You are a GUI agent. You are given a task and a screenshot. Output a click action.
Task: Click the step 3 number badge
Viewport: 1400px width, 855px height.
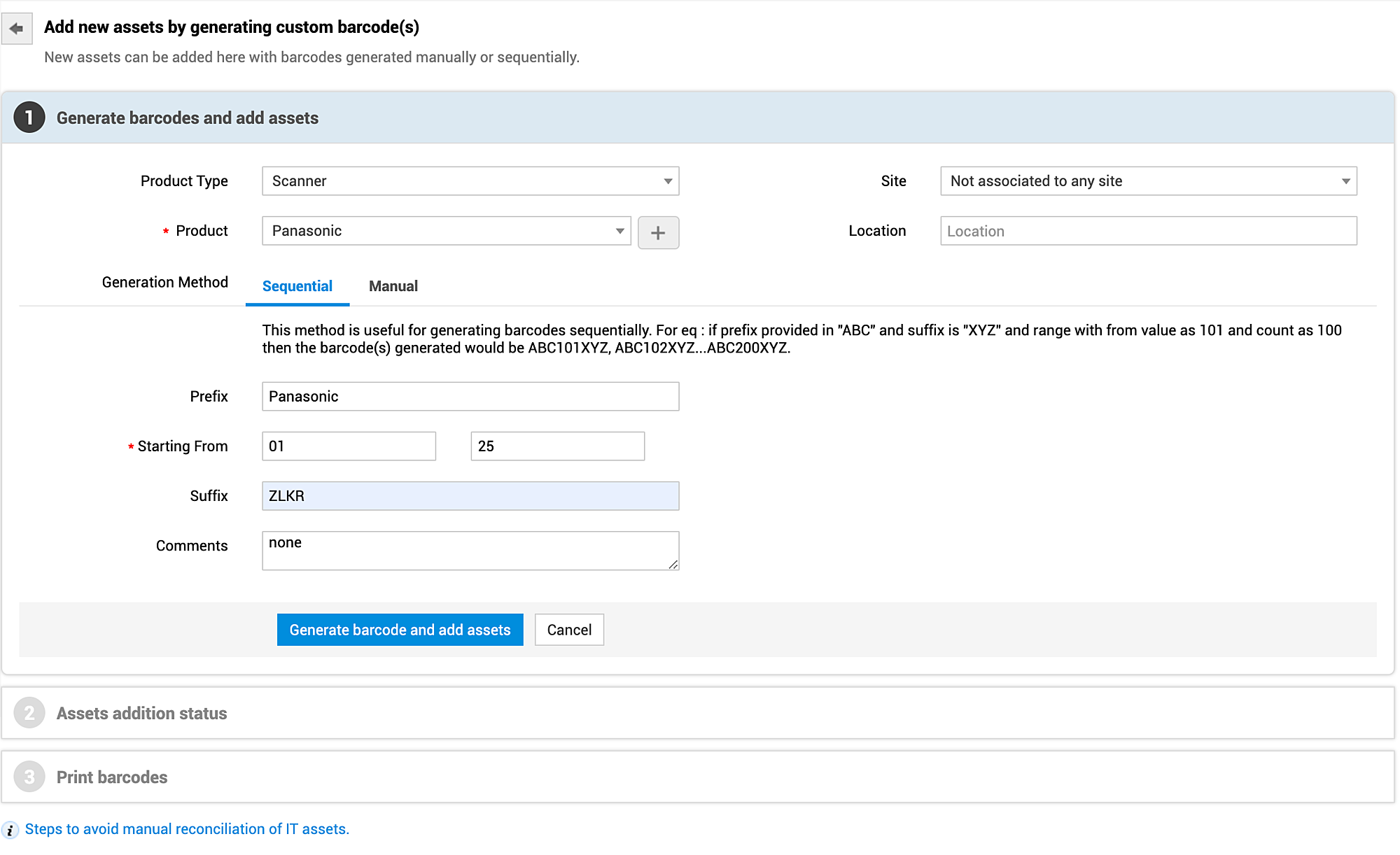pyautogui.click(x=29, y=777)
